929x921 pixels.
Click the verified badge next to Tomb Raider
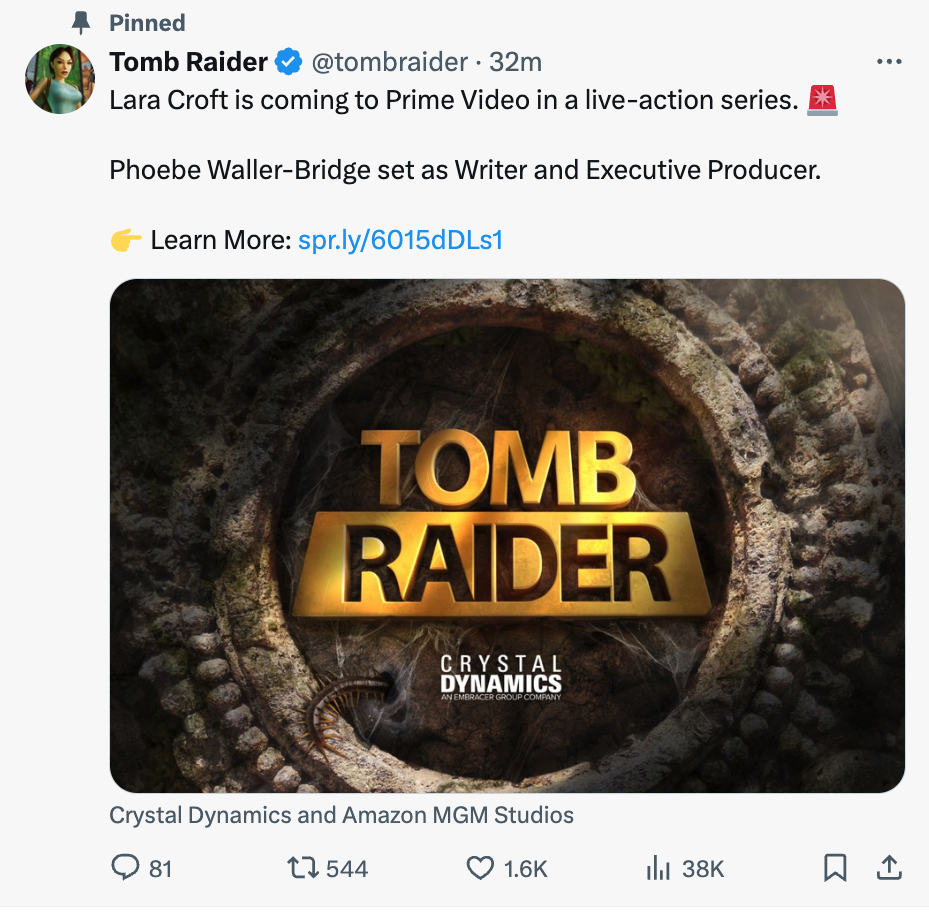[289, 61]
